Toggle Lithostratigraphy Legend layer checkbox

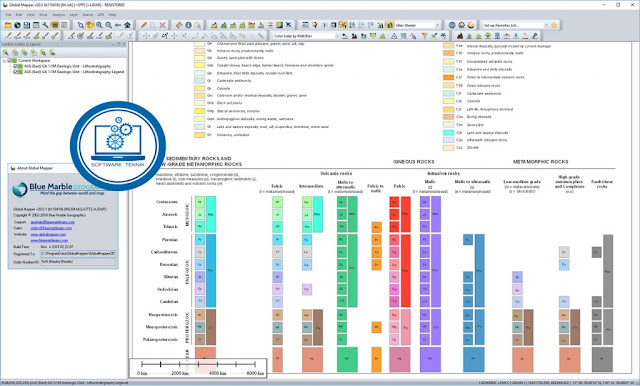click(x=16, y=72)
